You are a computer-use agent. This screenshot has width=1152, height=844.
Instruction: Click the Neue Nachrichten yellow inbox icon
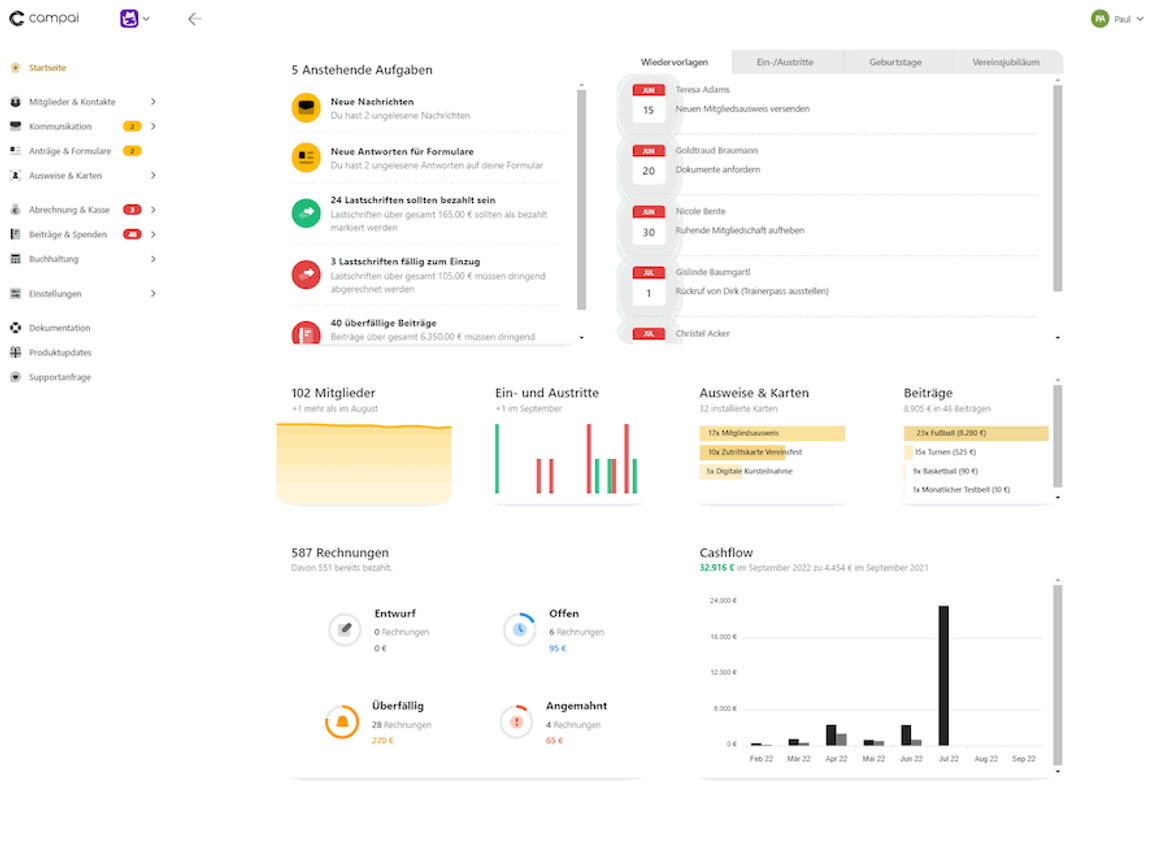(306, 108)
